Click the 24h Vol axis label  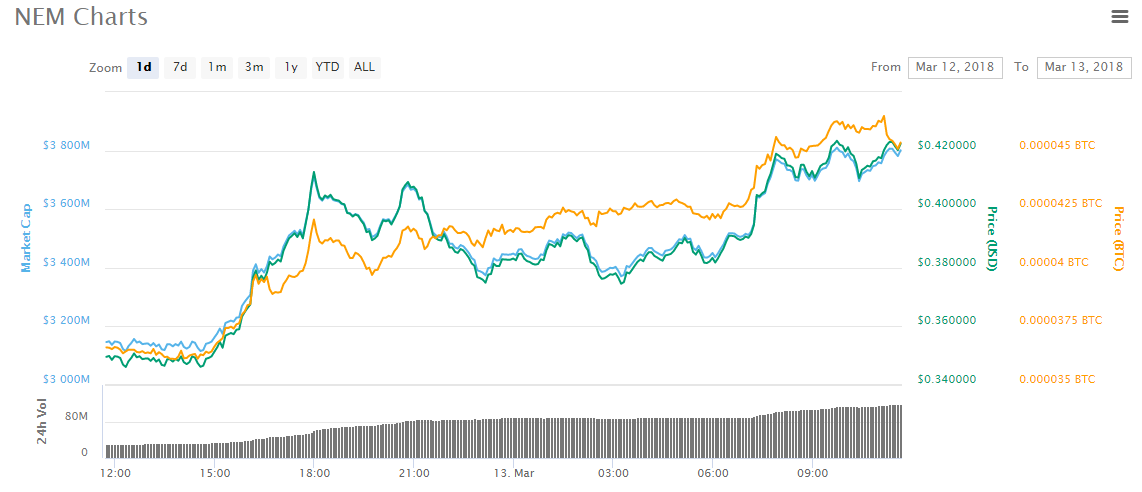42,421
